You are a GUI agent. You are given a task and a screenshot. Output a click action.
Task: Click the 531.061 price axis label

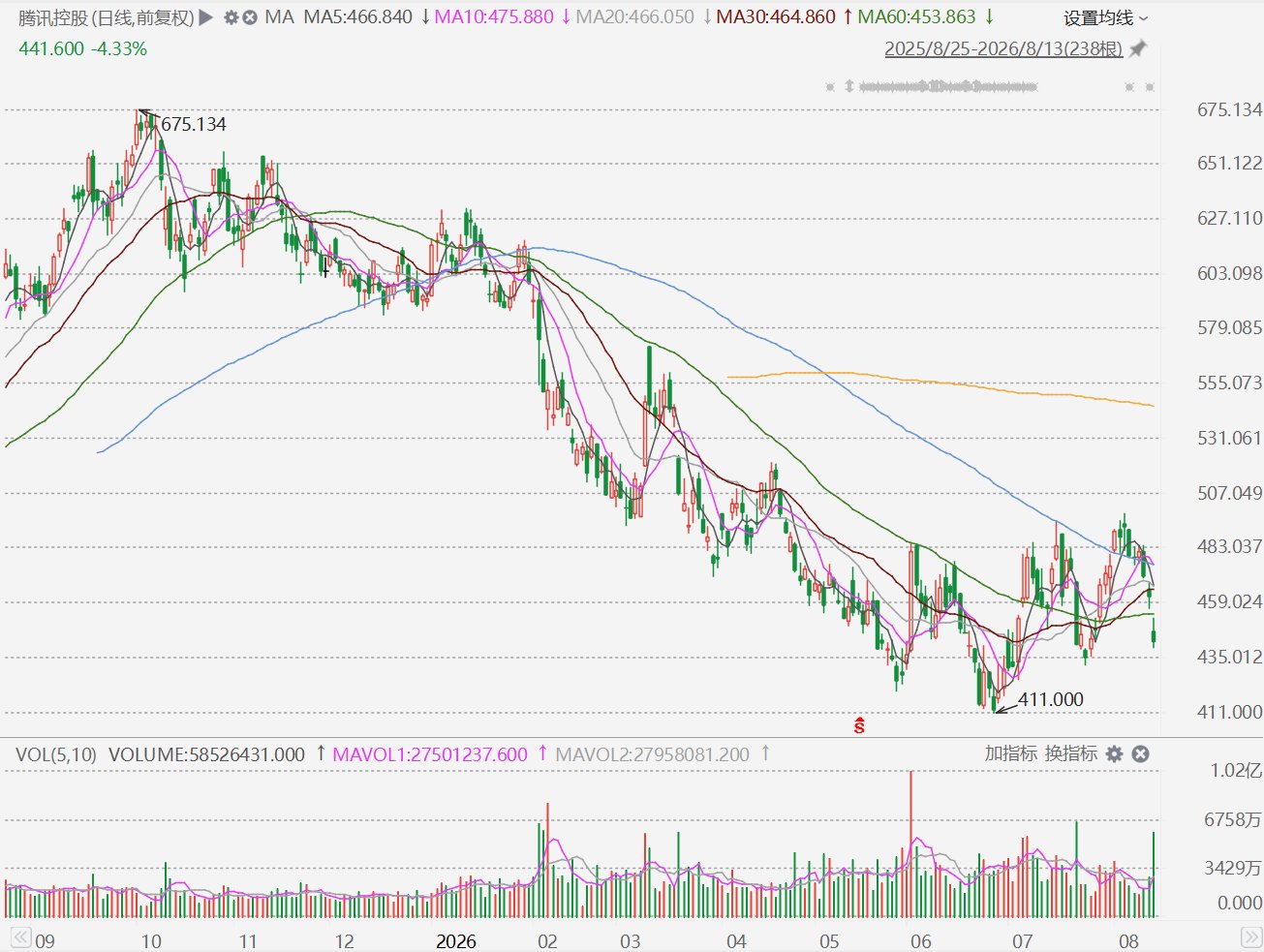(1229, 438)
